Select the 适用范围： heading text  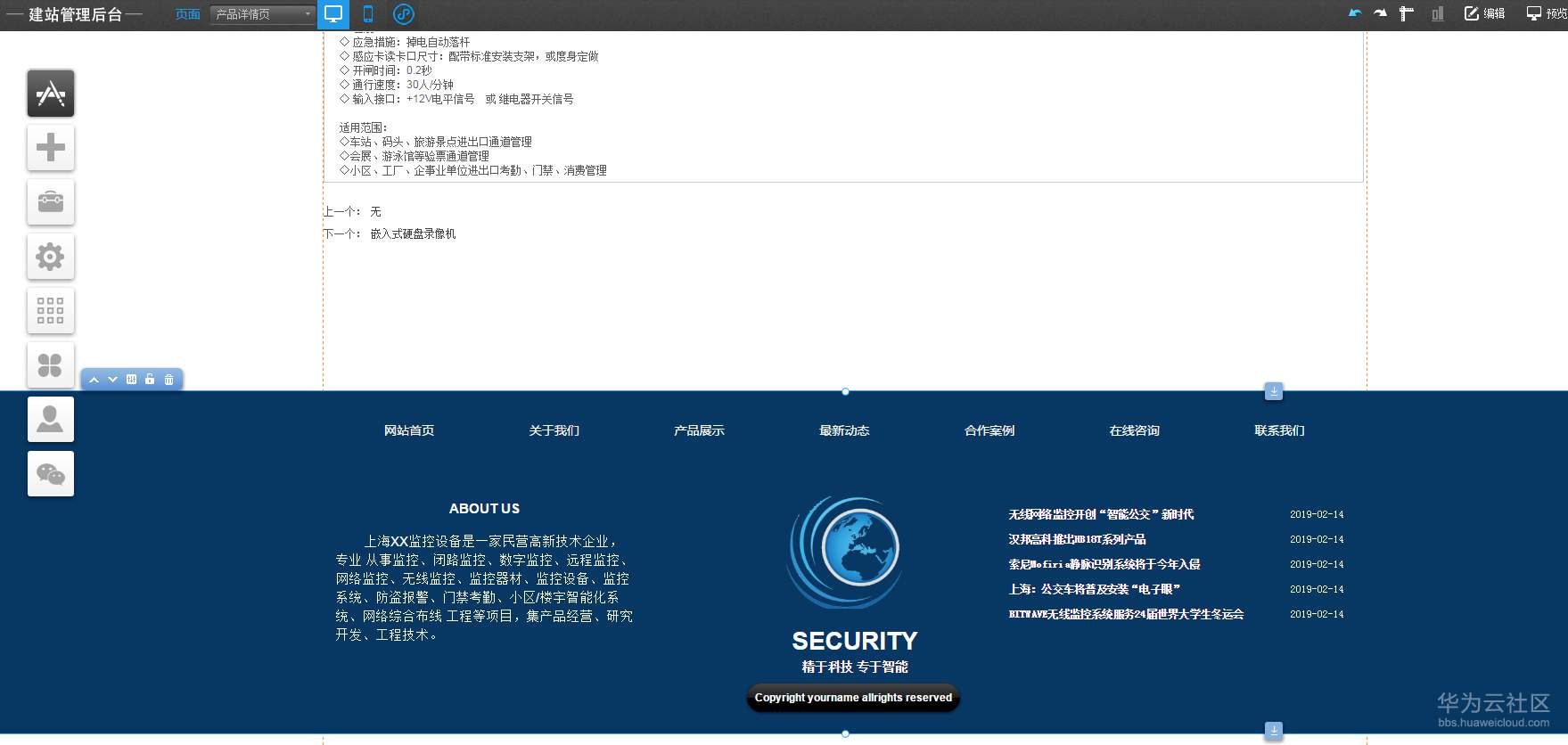click(364, 127)
